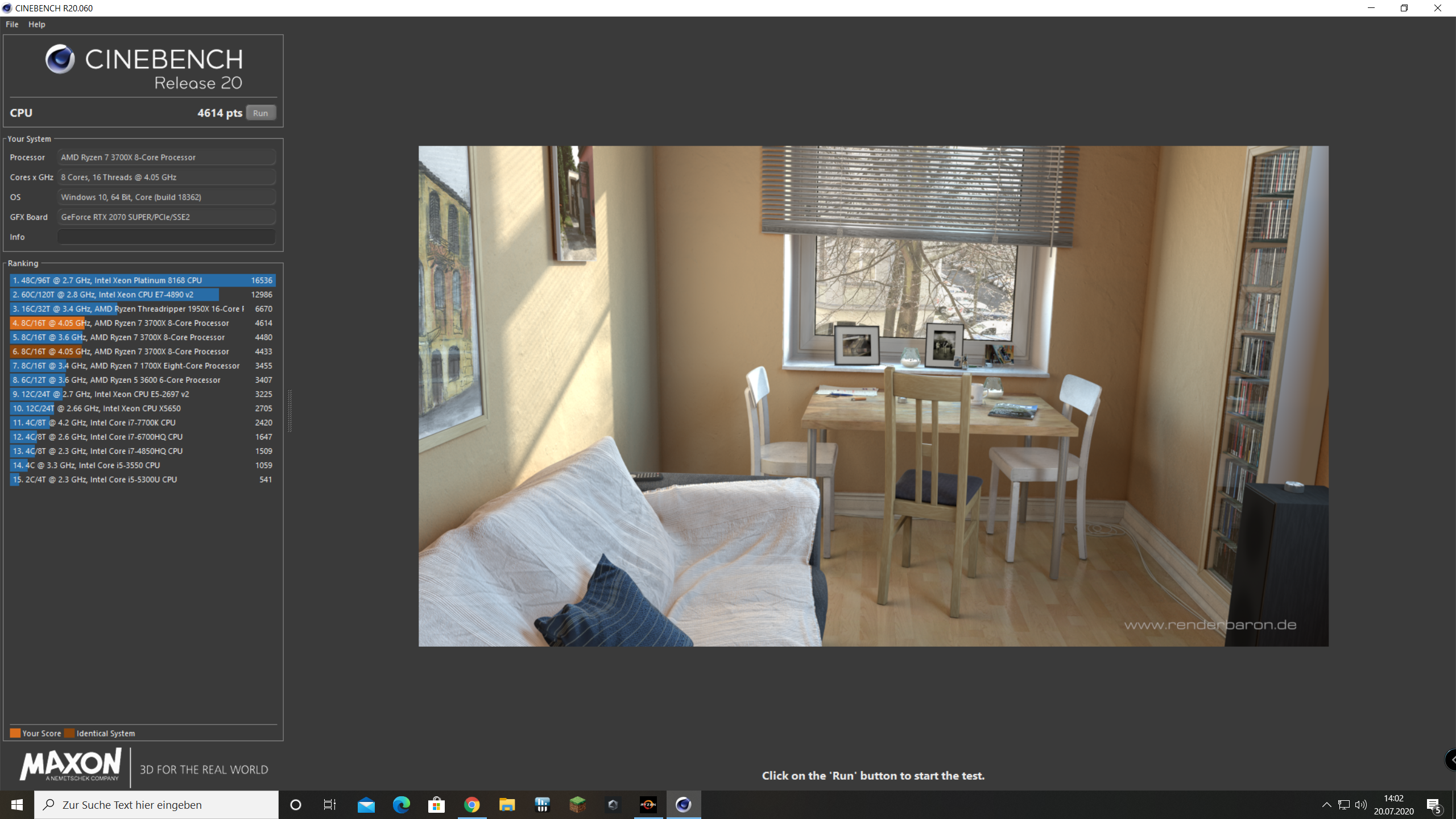Click the orange Your Score legend swatch

(15, 733)
